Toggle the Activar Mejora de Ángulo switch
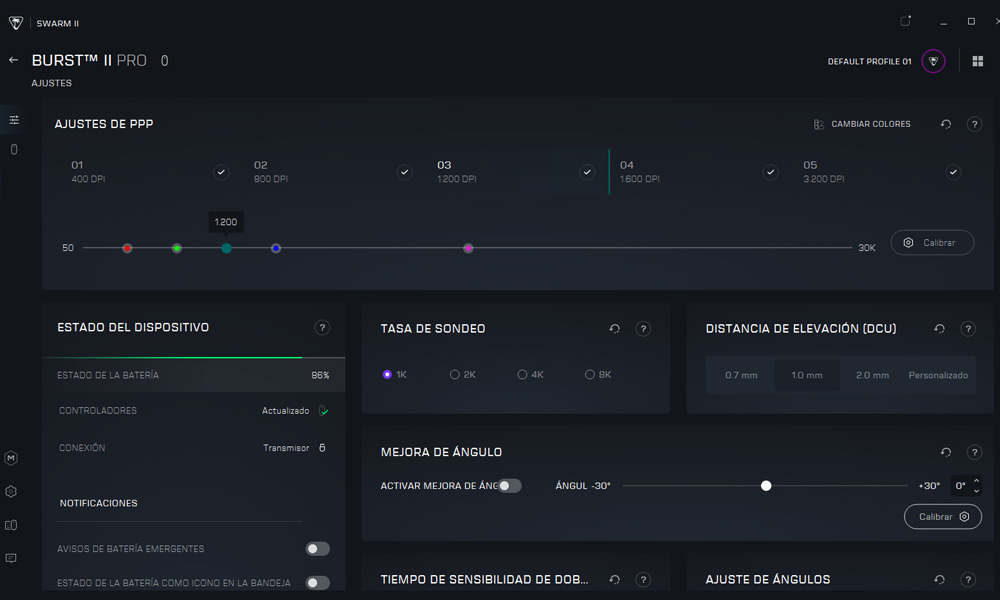Viewport: 1000px width, 600px height. pyautogui.click(x=510, y=486)
